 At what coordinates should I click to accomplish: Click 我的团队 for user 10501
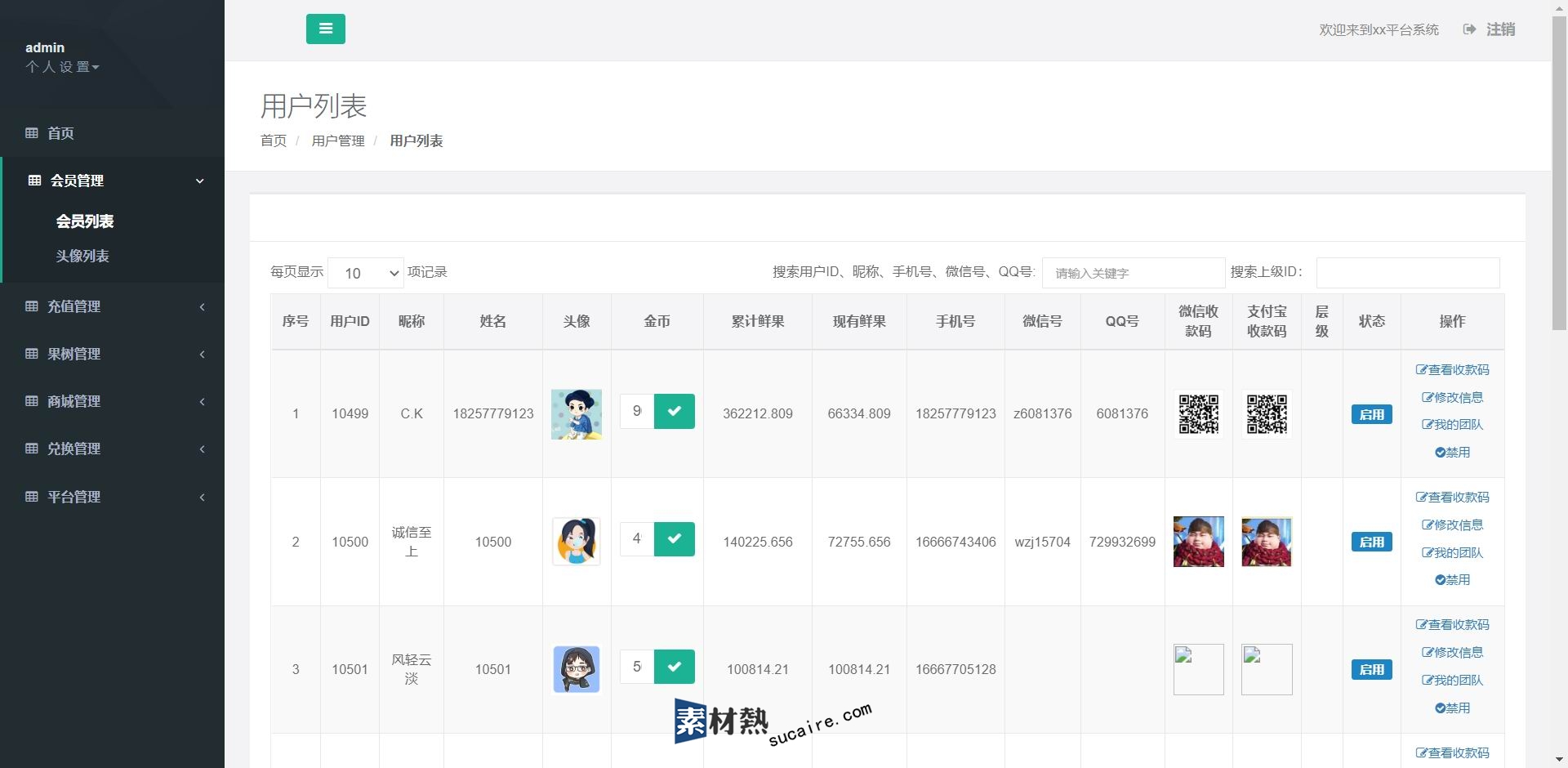pos(1452,680)
